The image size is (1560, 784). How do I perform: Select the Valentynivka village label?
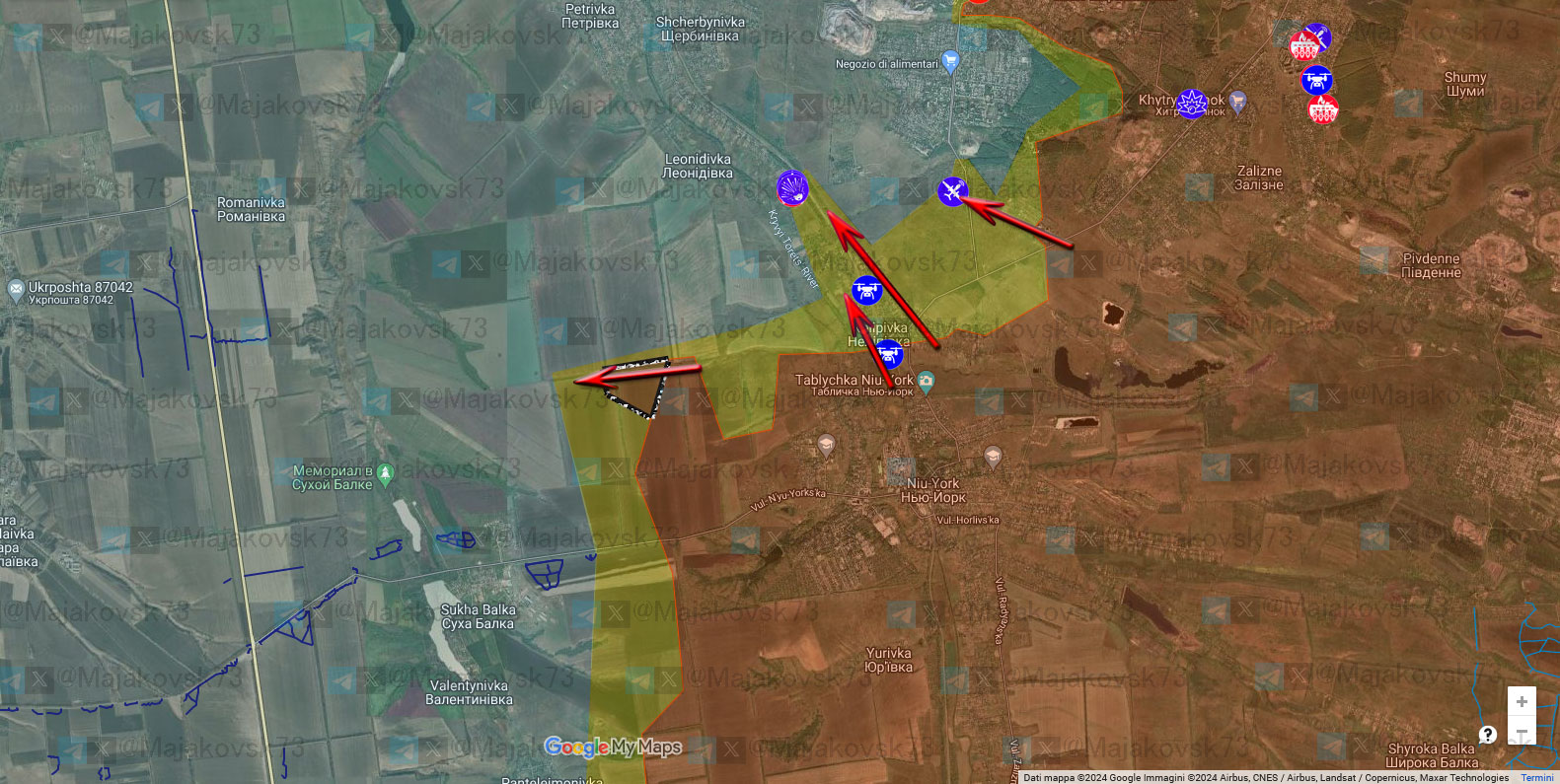469,692
